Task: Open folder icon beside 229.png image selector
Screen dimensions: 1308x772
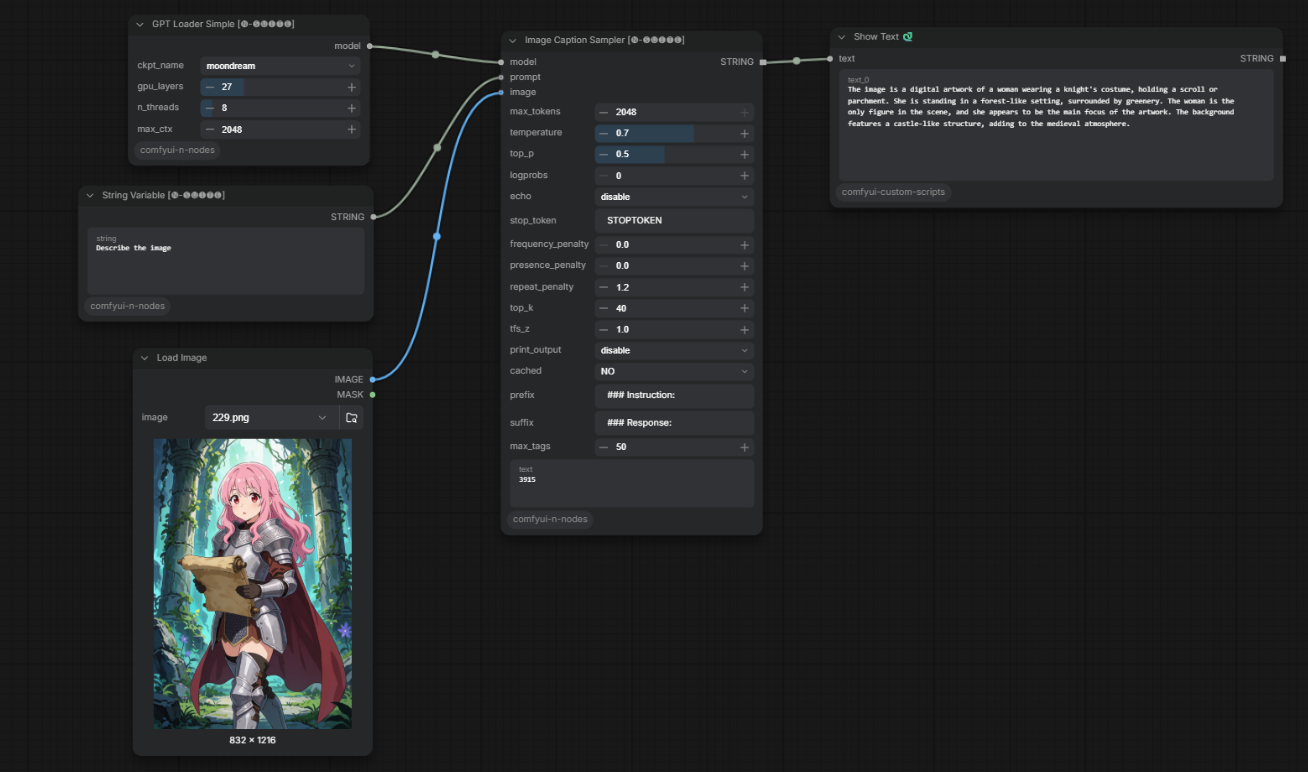Action: [x=351, y=417]
